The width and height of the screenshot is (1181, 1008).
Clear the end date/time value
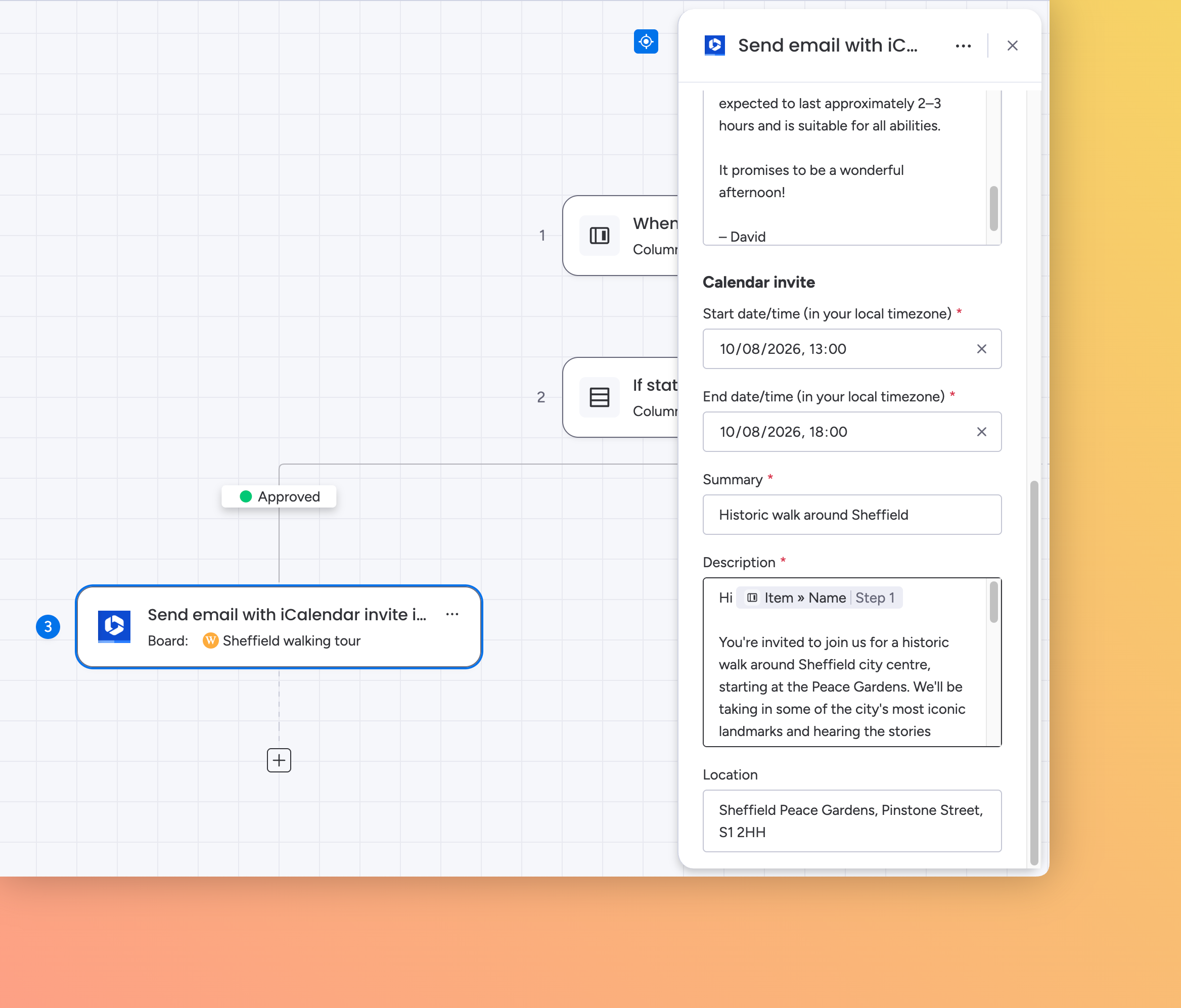(981, 432)
